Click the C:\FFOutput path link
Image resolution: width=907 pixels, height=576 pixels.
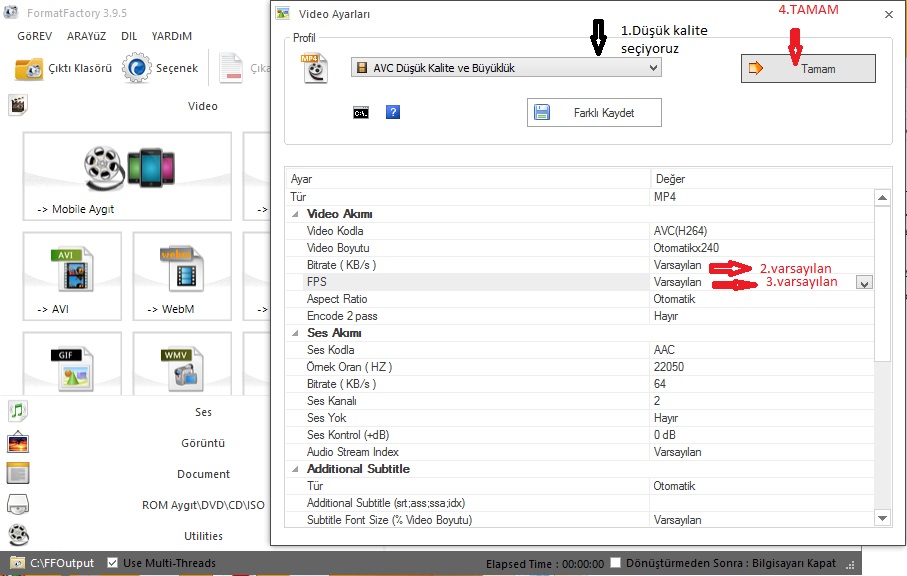(x=62, y=563)
